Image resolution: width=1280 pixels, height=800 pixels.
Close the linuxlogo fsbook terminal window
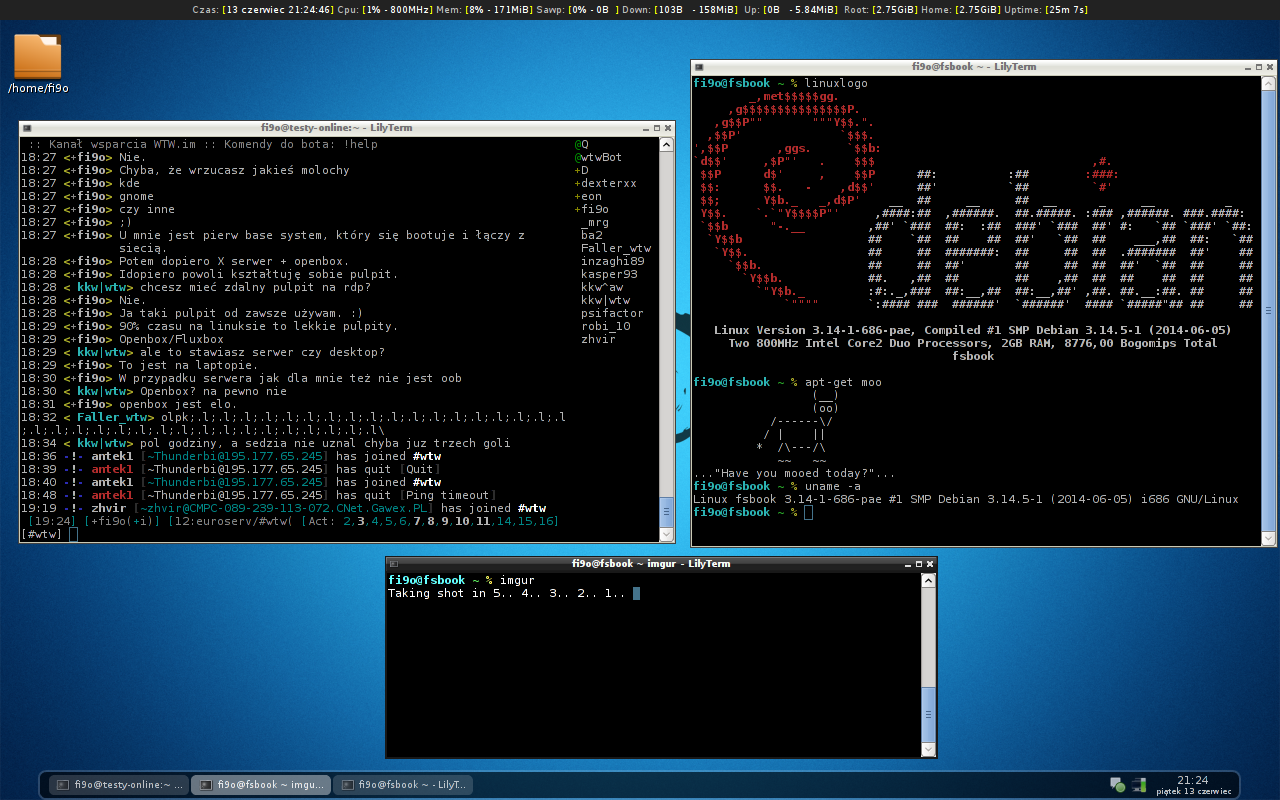(1270, 67)
